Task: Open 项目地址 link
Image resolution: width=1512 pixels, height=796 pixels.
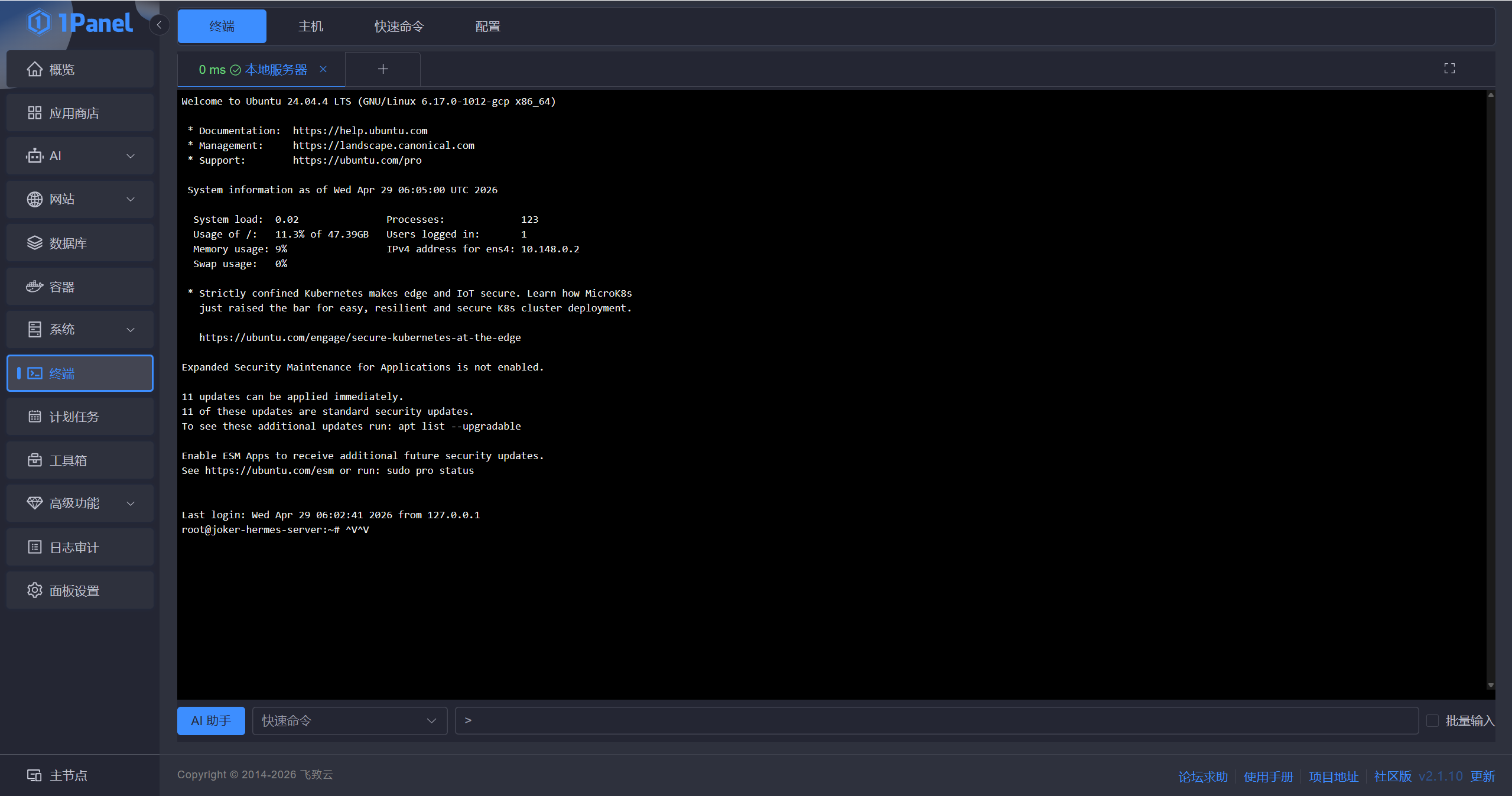Action: (x=1334, y=776)
